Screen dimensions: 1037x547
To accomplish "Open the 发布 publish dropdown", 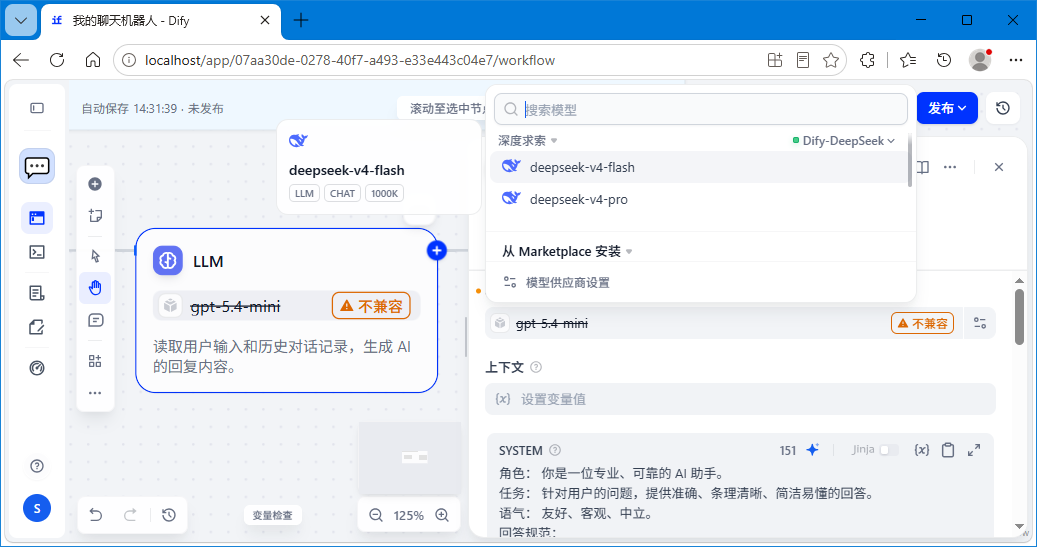I will (947, 108).
